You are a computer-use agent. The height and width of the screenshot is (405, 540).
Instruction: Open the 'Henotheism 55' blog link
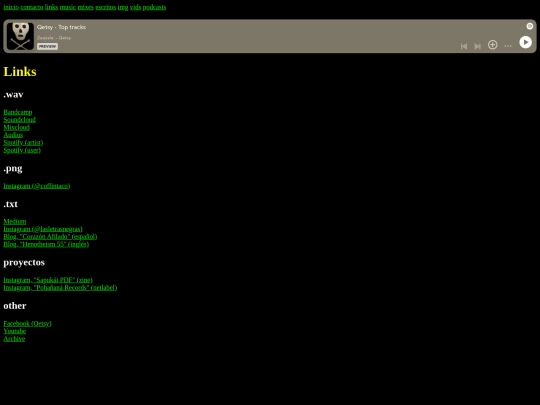pyautogui.click(x=46, y=244)
